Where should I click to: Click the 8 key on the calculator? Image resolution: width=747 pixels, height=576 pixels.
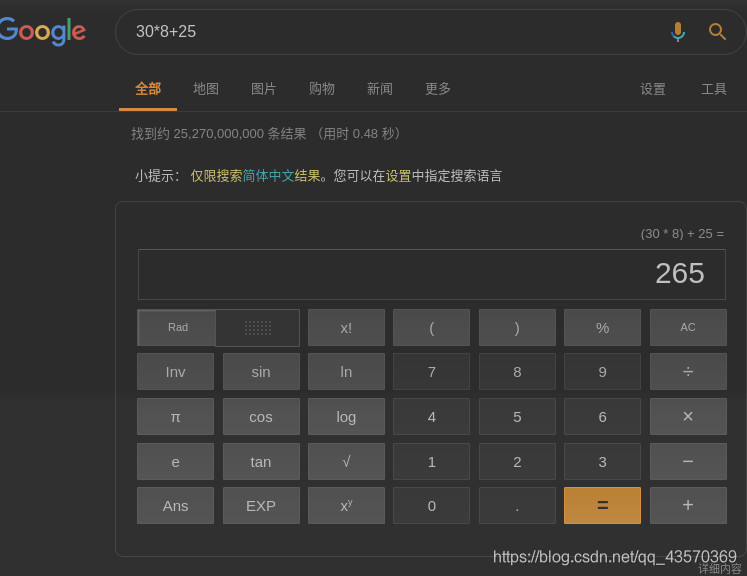point(517,372)
